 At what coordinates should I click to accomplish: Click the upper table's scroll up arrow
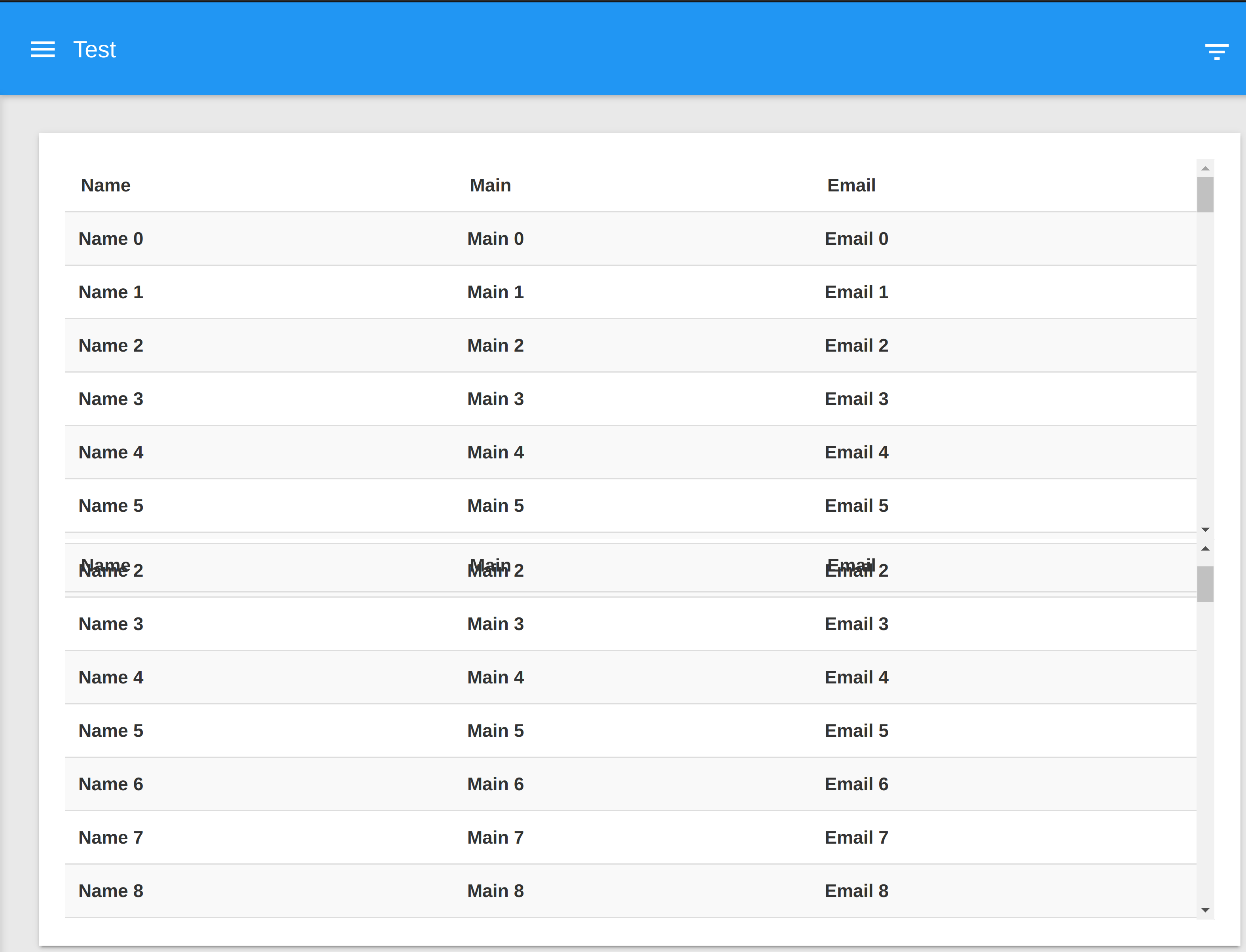tap(1205, 168)
